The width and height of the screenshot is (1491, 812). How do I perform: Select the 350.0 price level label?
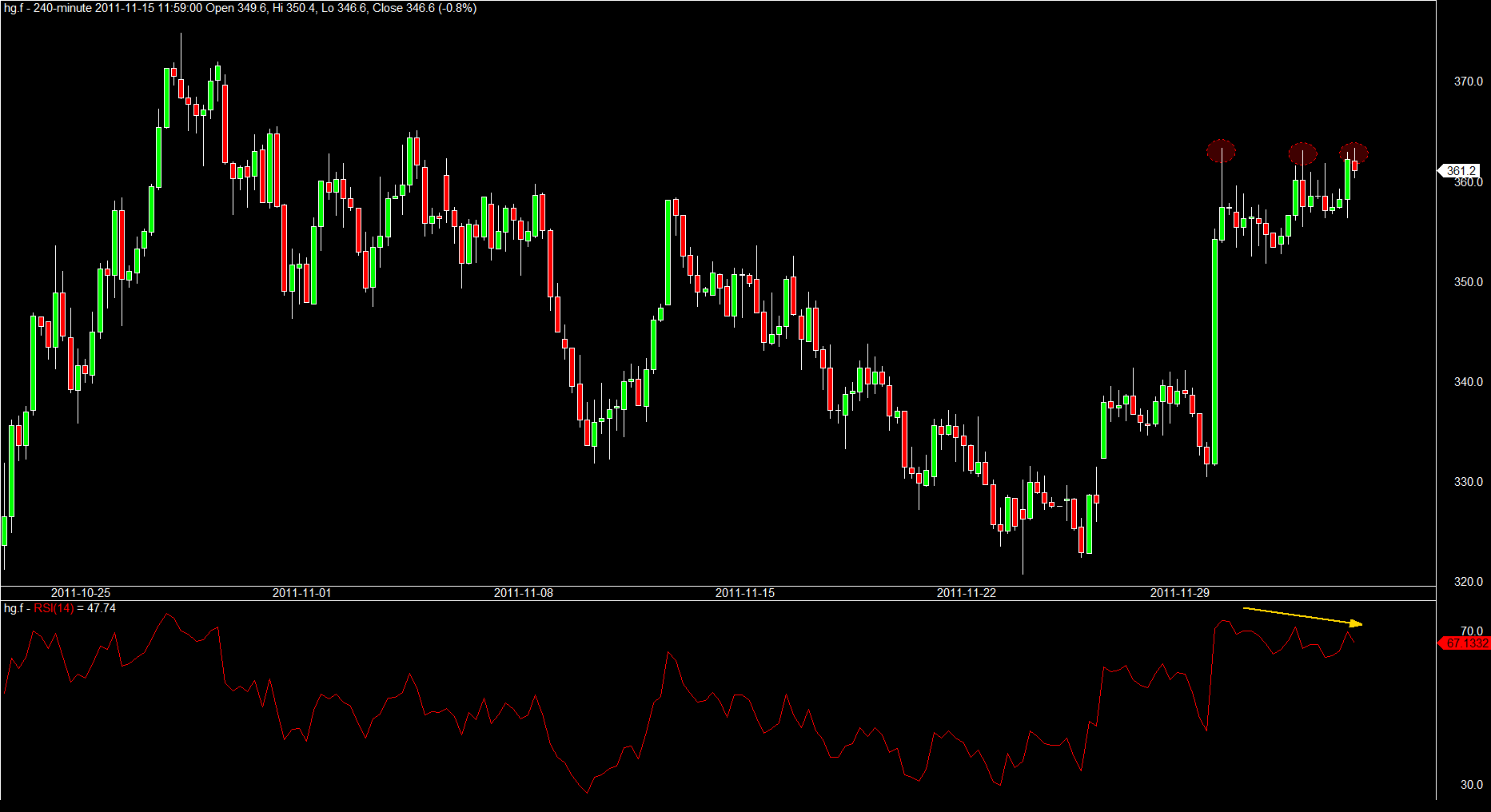tap(1468, 282)
